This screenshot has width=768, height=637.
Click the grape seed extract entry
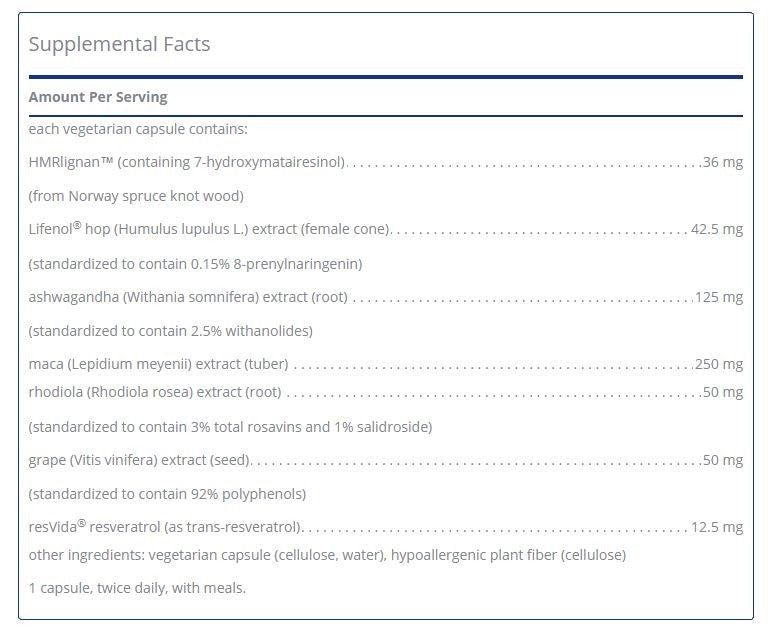point(140,460)
